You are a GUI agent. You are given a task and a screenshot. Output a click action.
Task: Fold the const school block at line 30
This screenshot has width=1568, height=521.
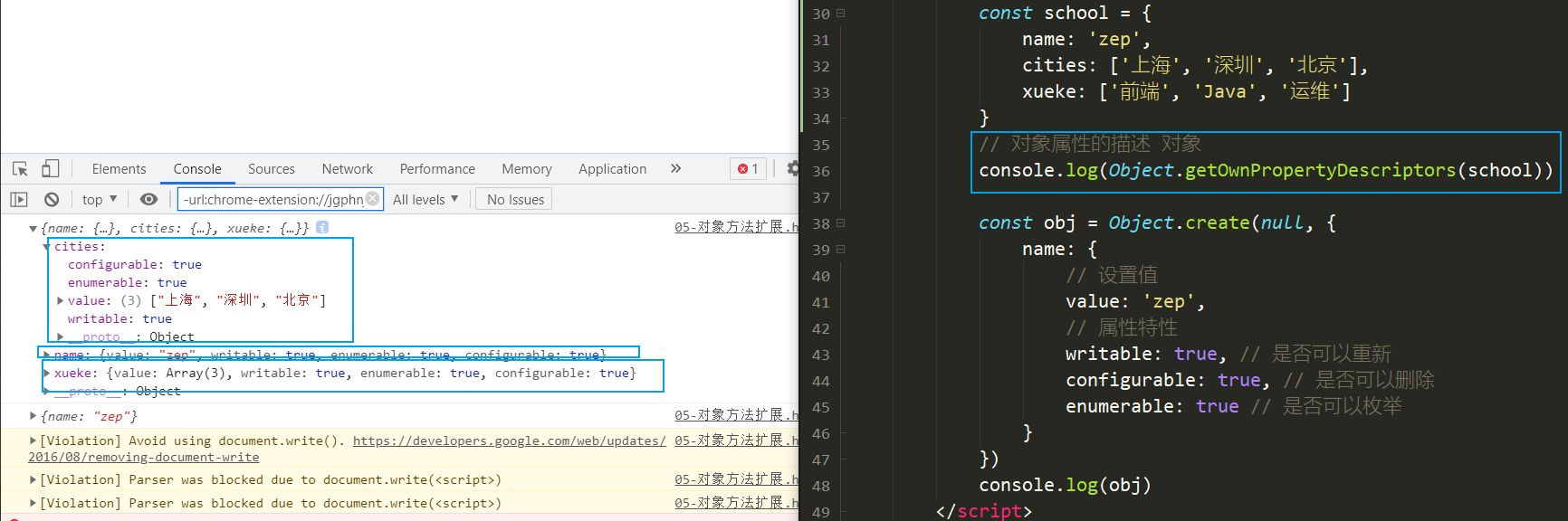pos(841,14)
